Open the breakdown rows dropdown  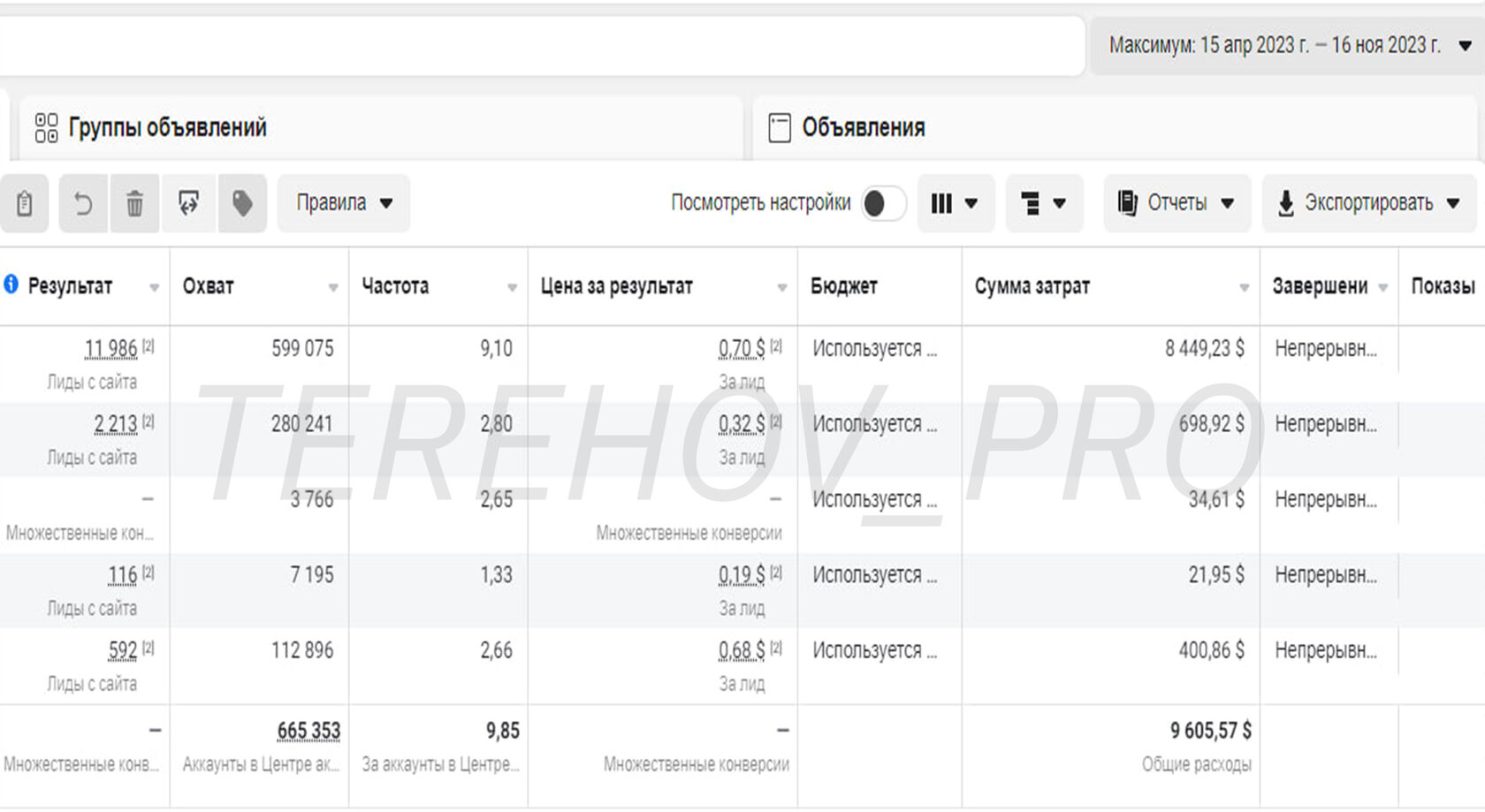click(x=1044, y=203)
